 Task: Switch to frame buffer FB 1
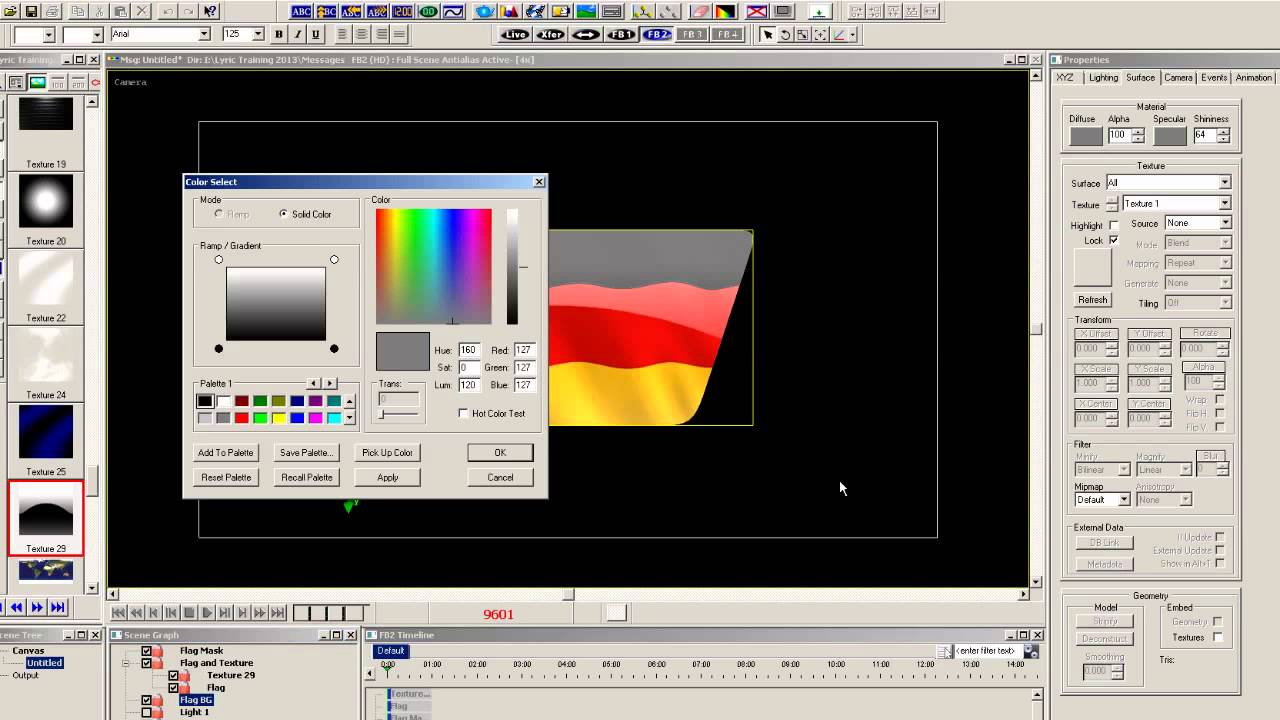pos(621,34)
